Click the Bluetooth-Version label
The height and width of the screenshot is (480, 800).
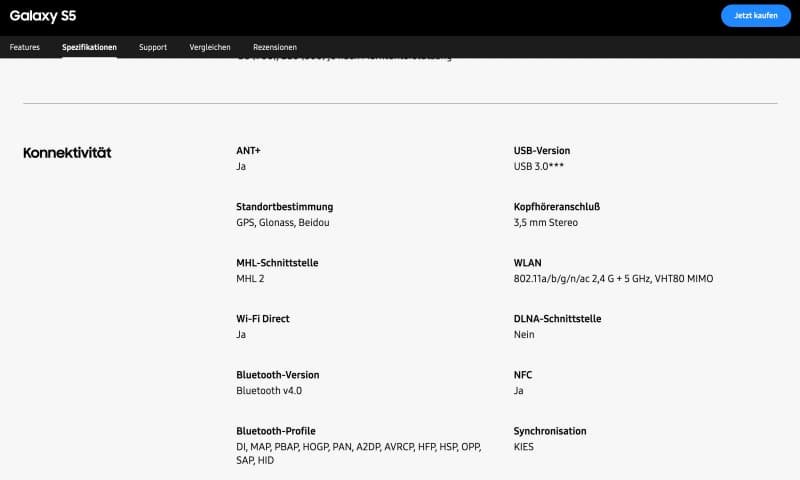(278, 375)
